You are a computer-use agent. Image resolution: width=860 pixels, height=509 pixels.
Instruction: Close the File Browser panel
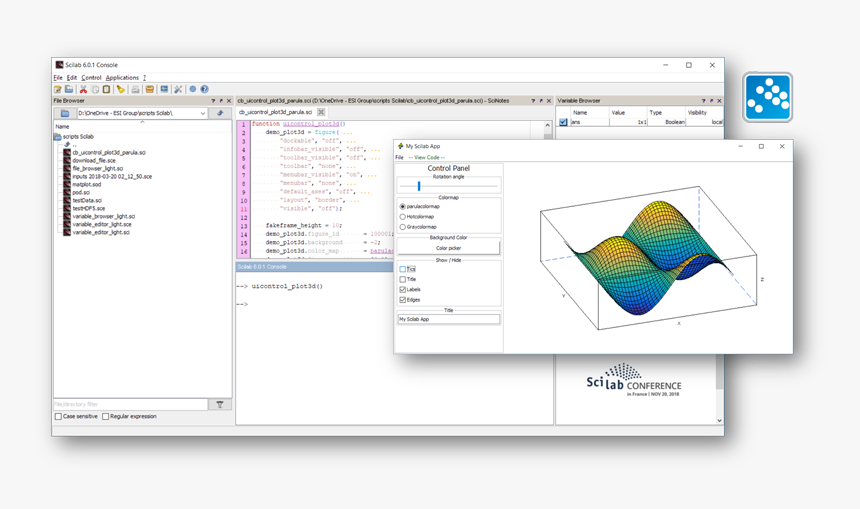click(229, 101)
